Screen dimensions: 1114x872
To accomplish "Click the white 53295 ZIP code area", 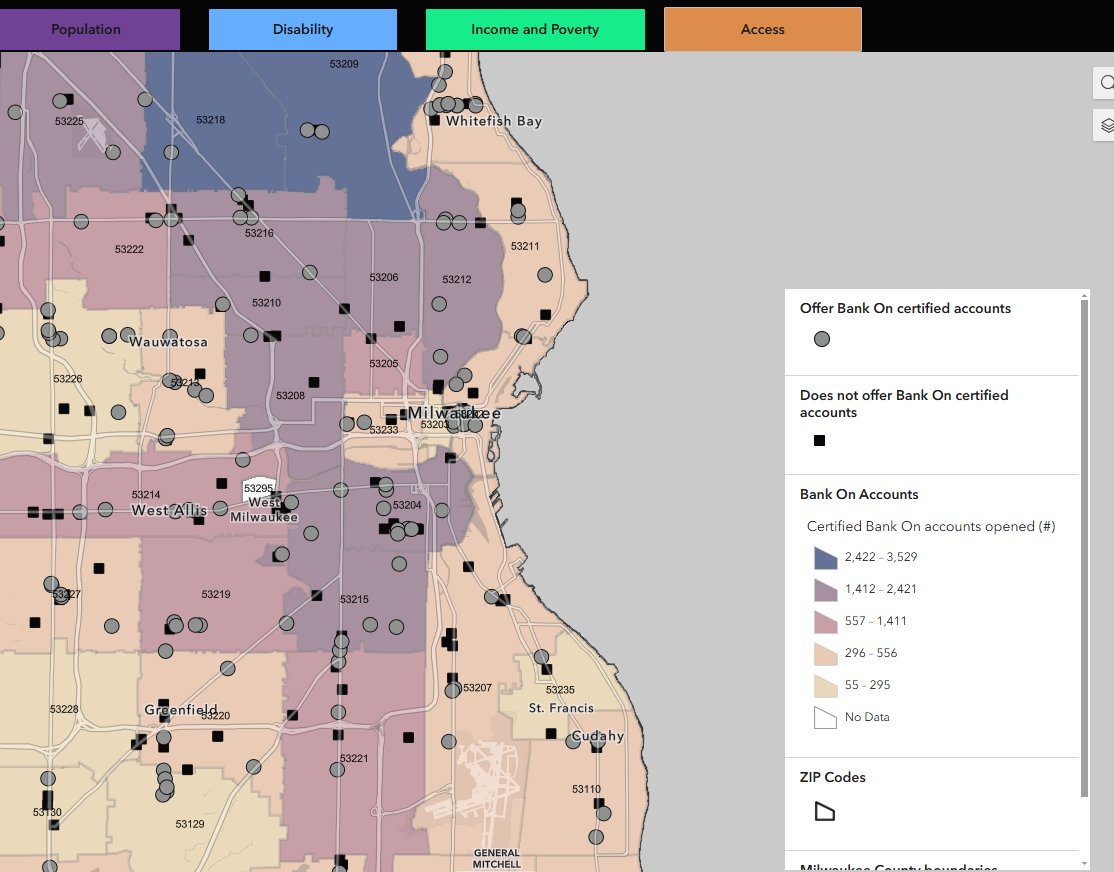I will pyautogui.click(x=258, y=488).
